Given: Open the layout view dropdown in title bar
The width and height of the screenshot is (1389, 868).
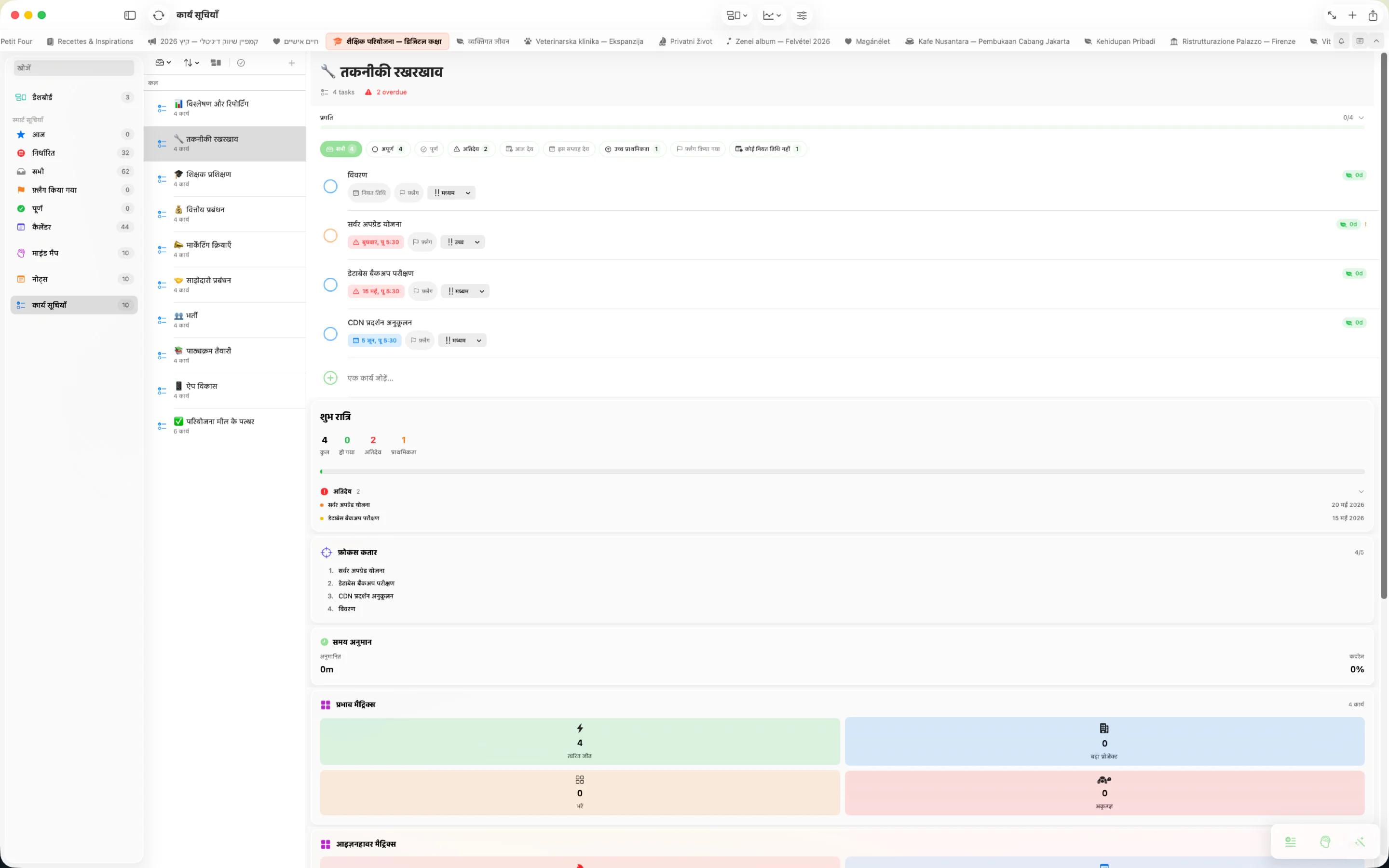Looking at the screenshot, I should (737, 15).
